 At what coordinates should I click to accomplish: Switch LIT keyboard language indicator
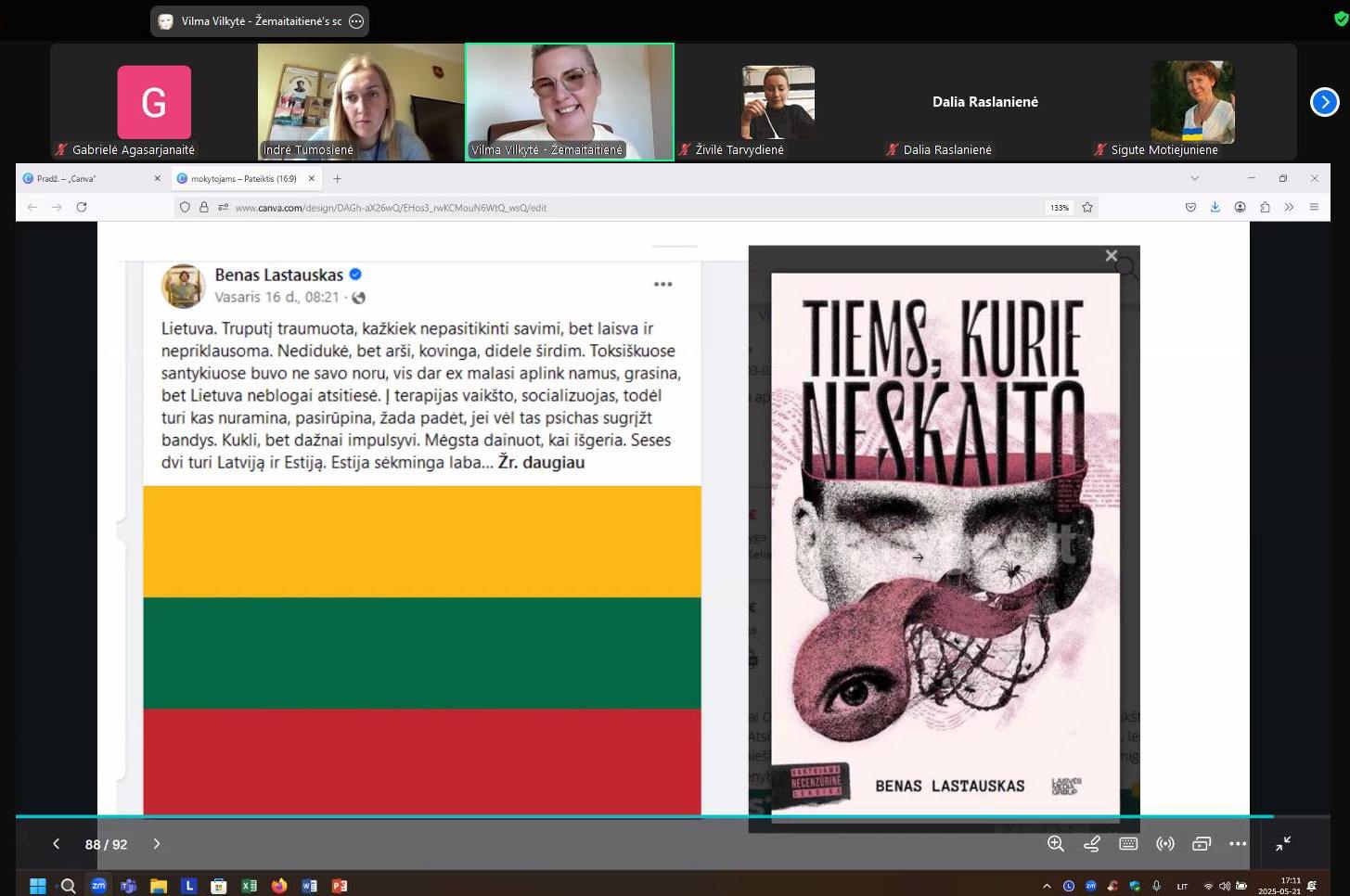tap(1182, 887)
